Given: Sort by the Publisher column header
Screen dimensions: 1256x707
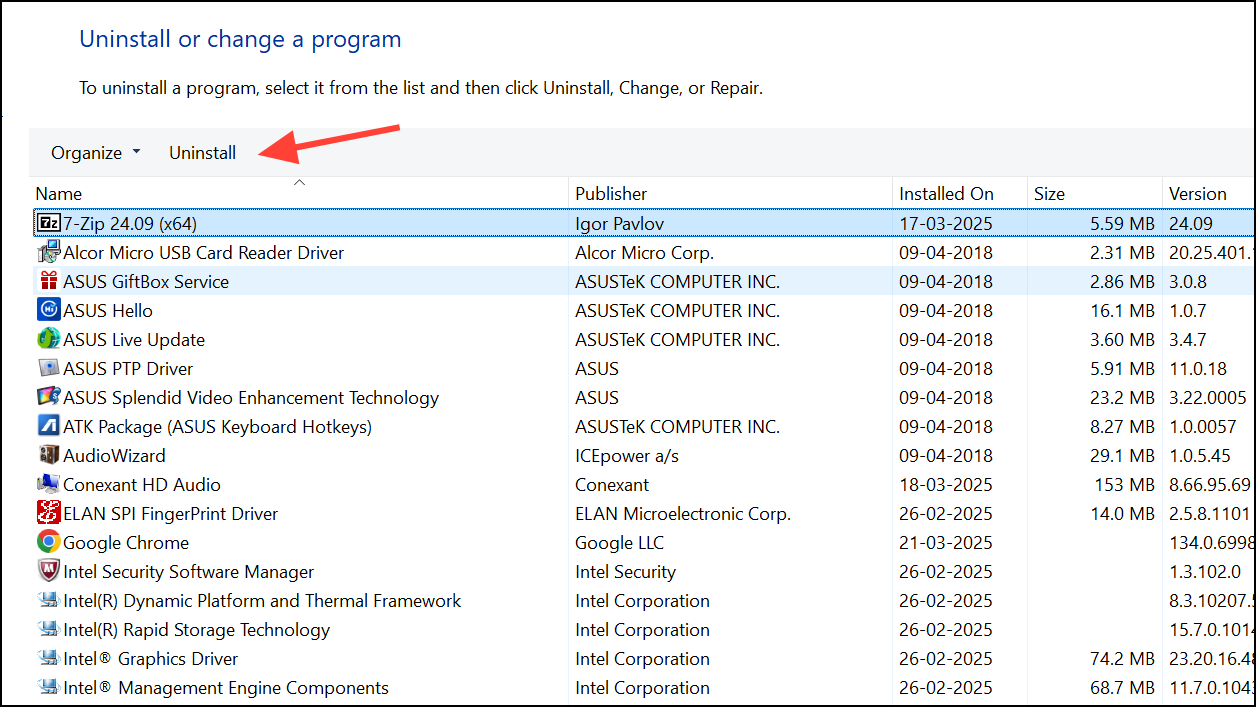Looking at the screenshot, I should [730, 193].
